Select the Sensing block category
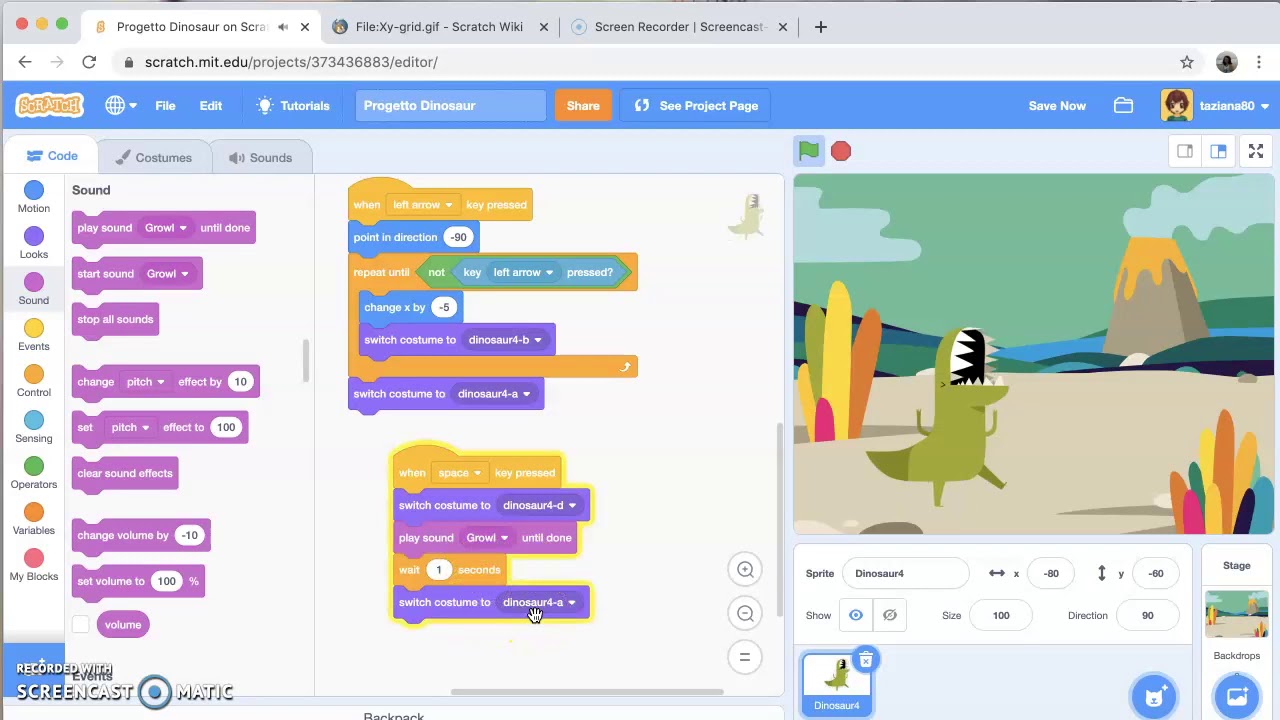This screenshot has width=1280, height=720. (x=34, y=427)
